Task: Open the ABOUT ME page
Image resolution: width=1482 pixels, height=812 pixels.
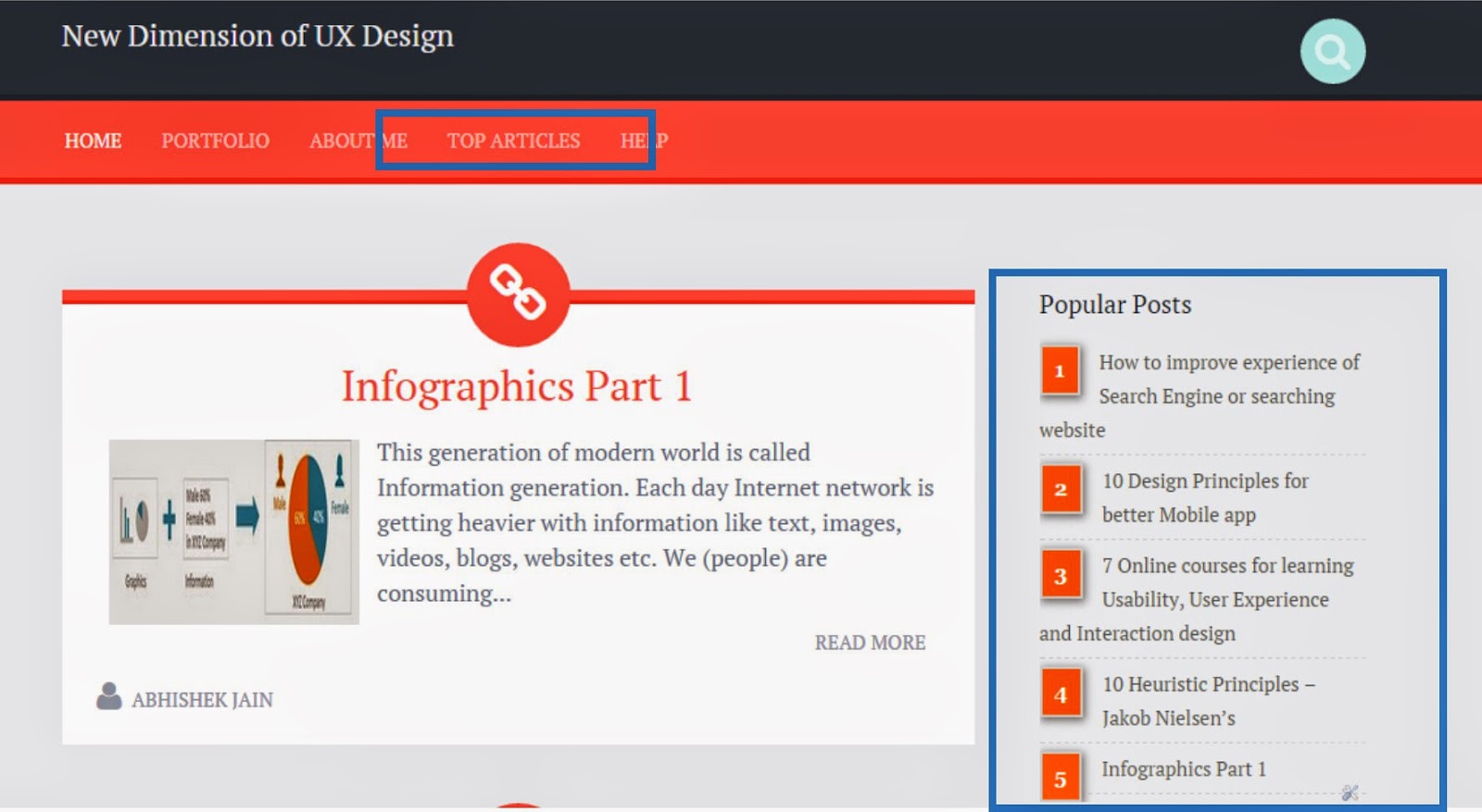Action: click(x=358, y=141)
